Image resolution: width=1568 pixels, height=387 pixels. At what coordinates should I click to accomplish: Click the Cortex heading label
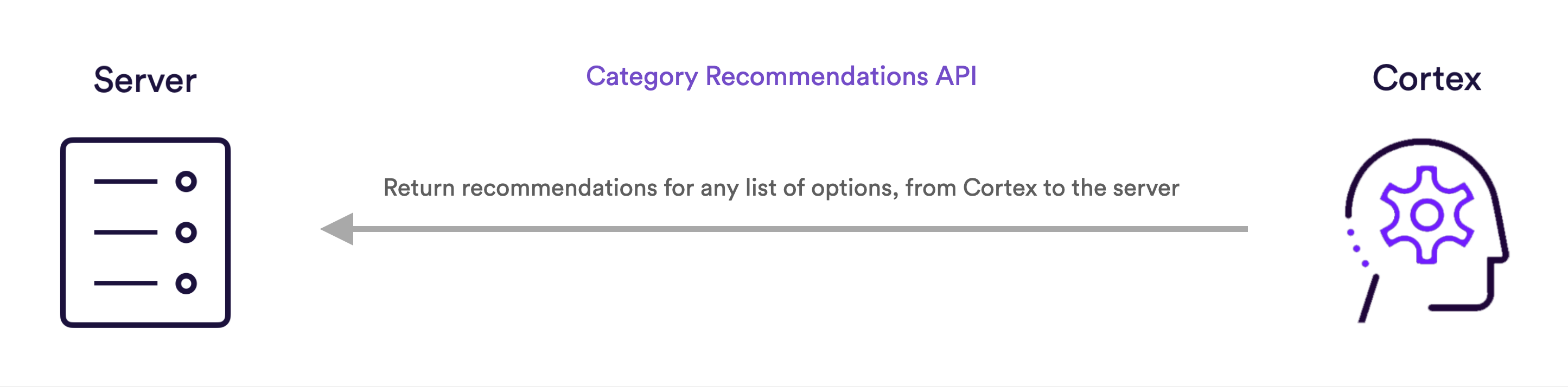coord(1427,79)
